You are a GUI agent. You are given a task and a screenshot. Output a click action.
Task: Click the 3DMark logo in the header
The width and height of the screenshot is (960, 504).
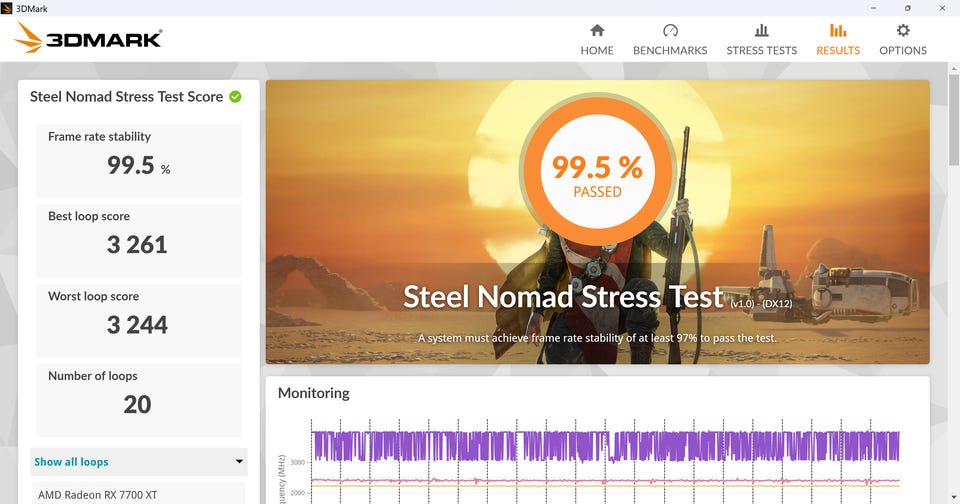[88, 38]
